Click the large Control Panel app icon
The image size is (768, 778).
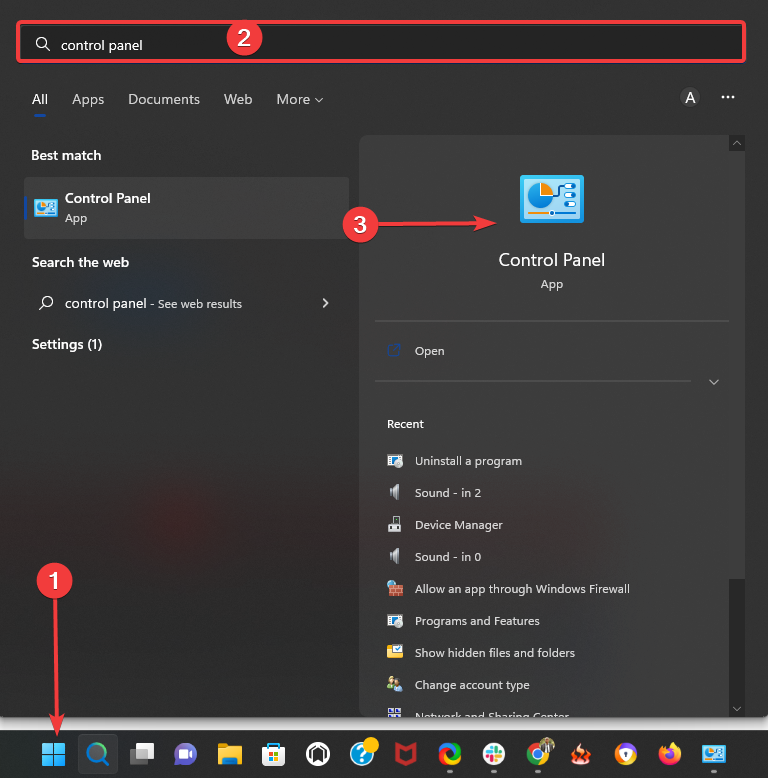coord(552,199)
